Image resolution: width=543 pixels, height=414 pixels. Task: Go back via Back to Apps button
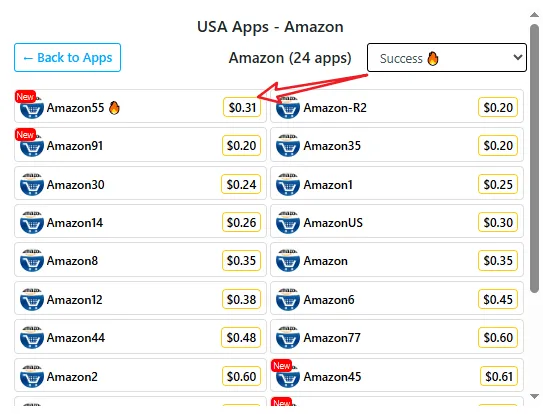[68, 58]
